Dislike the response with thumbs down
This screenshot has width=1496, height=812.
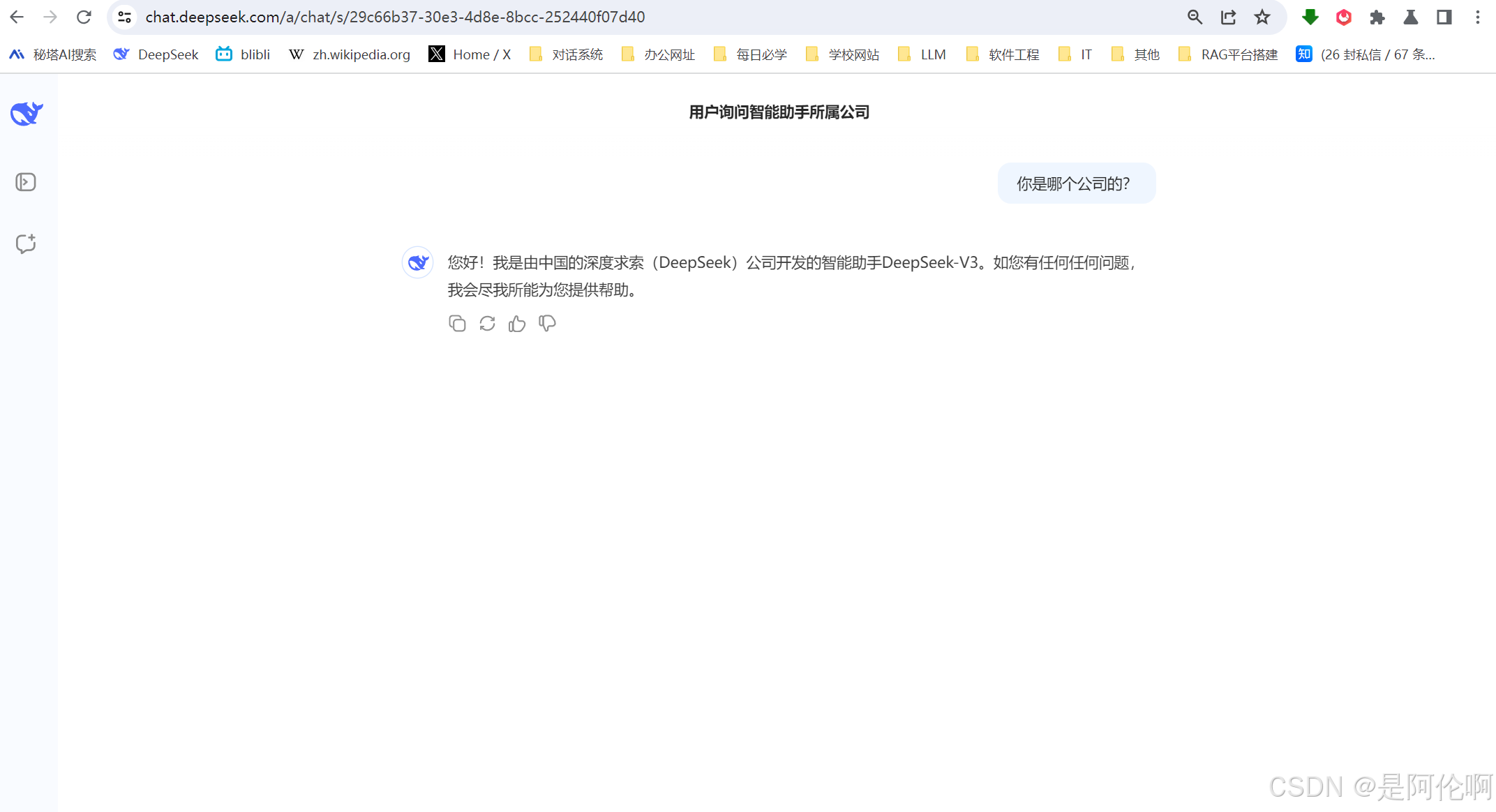[x=547, y=324]
